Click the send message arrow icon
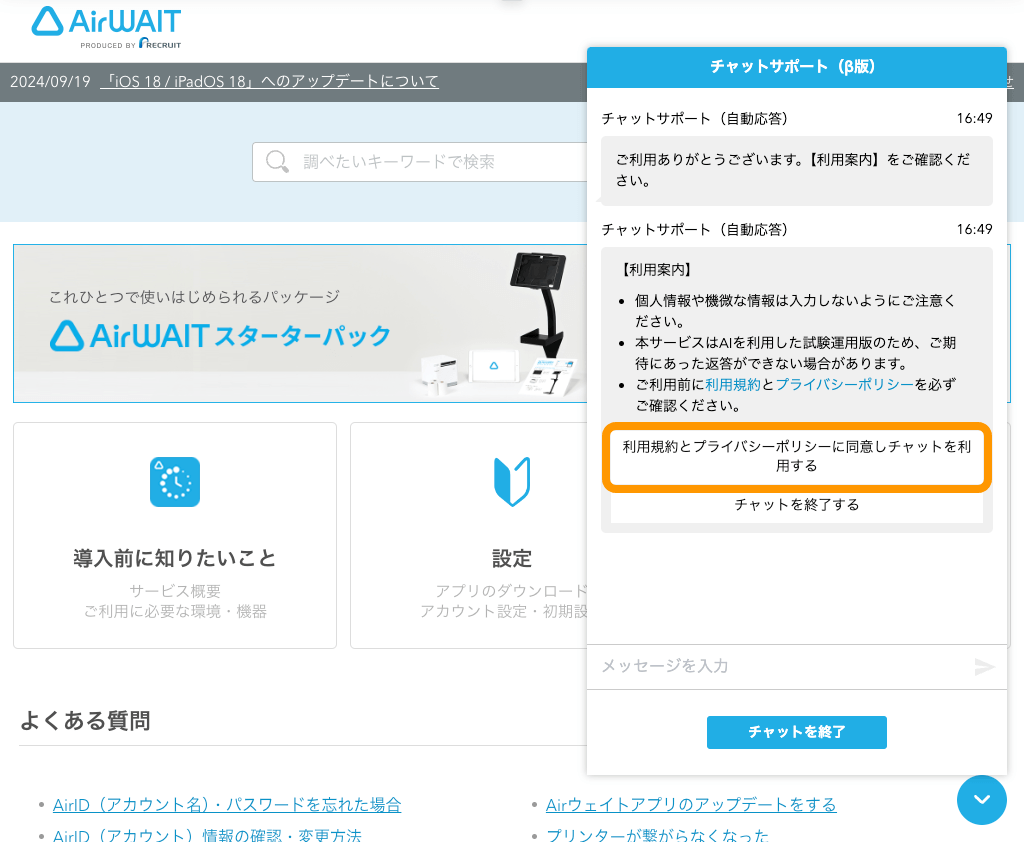1024x843 pixels. 984,667
